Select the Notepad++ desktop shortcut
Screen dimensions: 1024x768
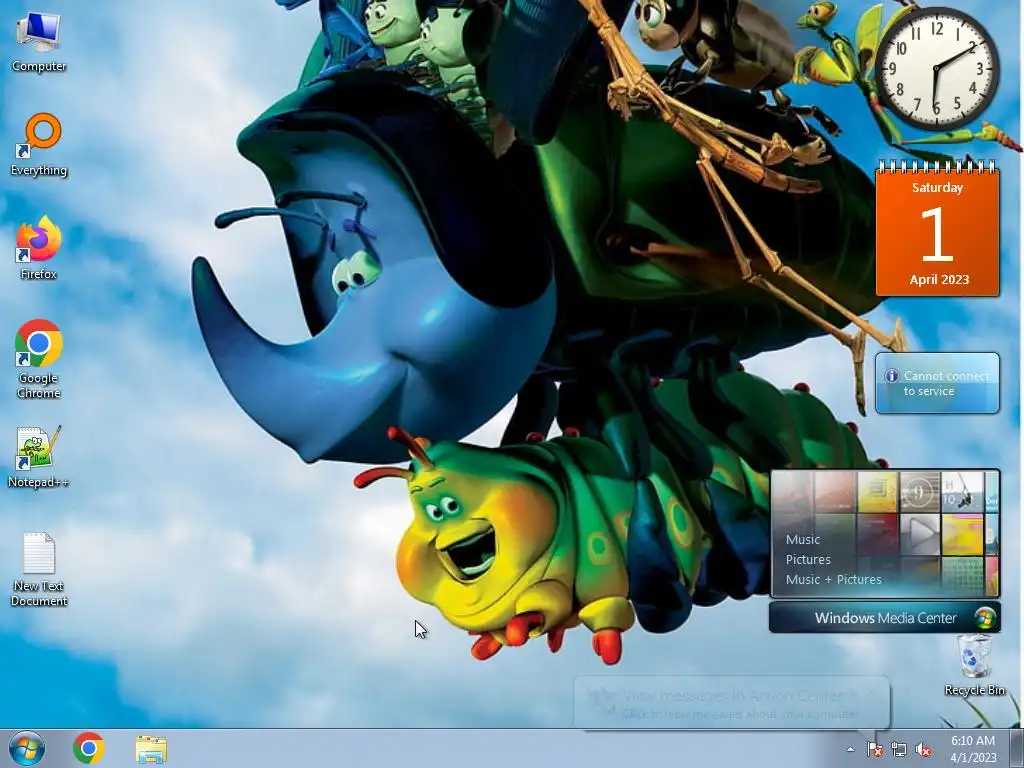click(x=39, y=457)
